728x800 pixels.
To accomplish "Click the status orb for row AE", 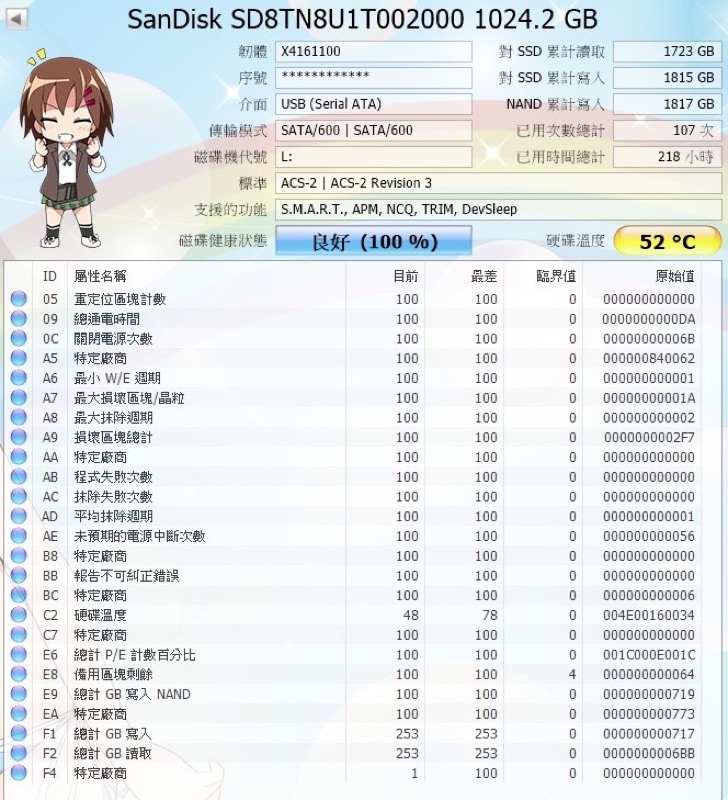I will 18,536.
